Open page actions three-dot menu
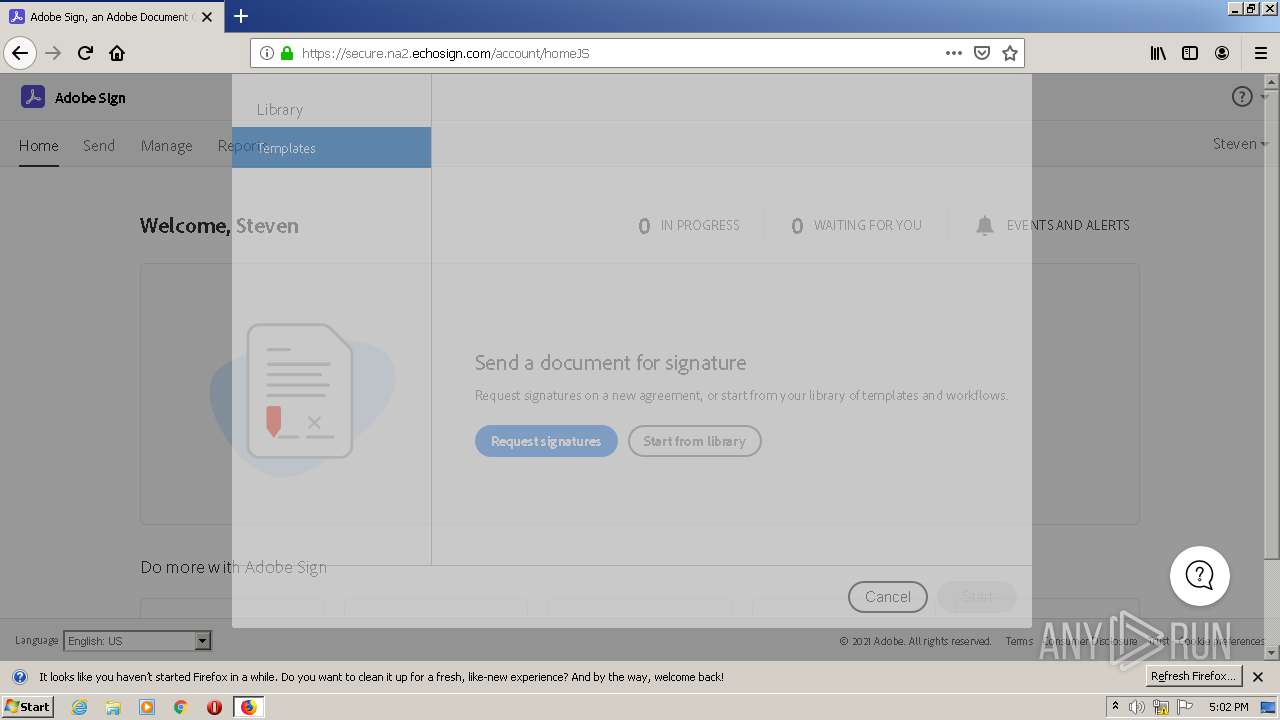This screenshot has height=720, width=1280. click(x=954, y=53)
